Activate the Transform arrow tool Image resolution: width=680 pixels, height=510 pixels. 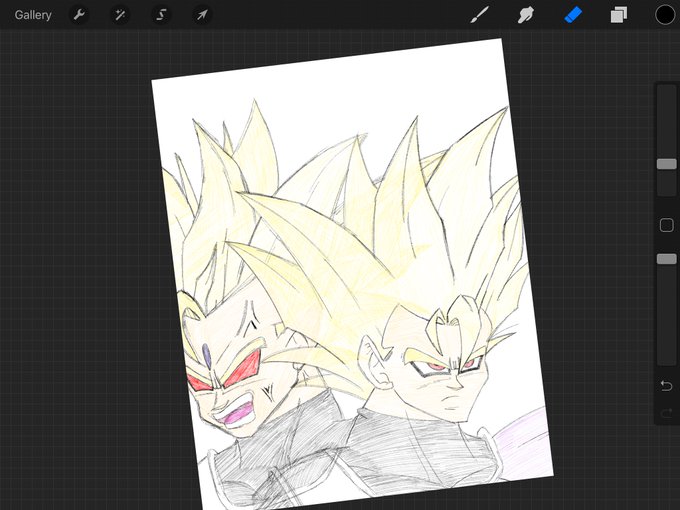coord(202,15)
